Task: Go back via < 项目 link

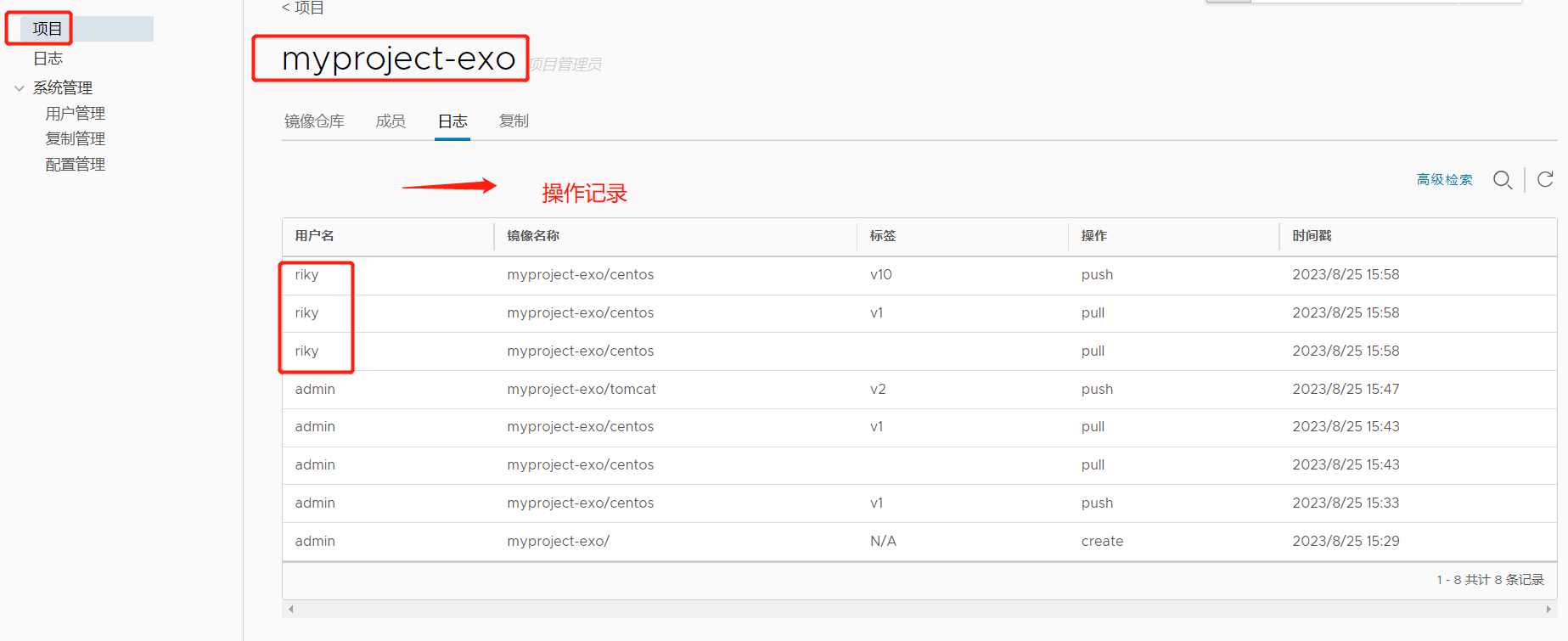Action: (x=302, y=8)
